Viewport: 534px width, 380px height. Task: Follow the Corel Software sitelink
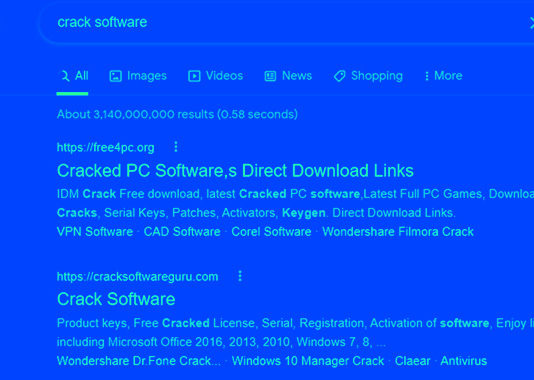pos(271,232)
